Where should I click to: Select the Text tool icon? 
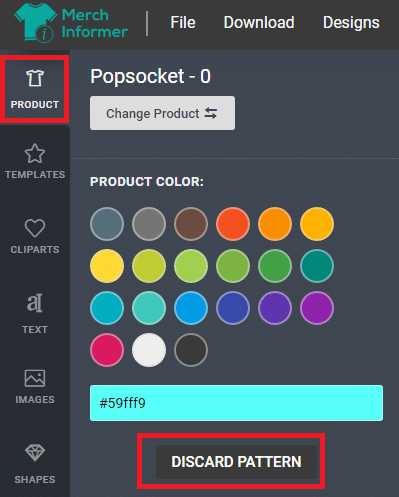pos(35,303)
